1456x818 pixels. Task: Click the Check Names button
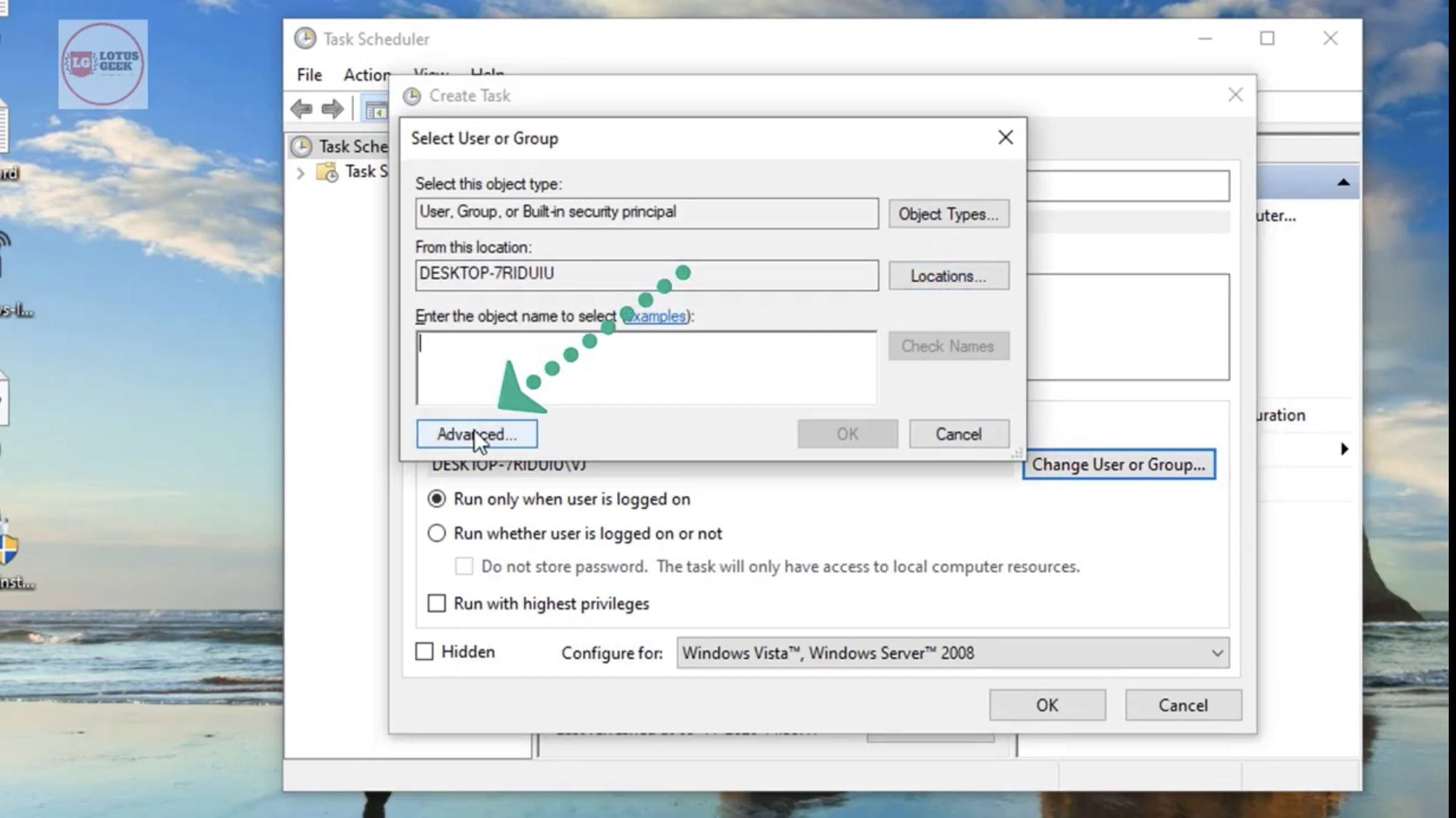[949, 346]
